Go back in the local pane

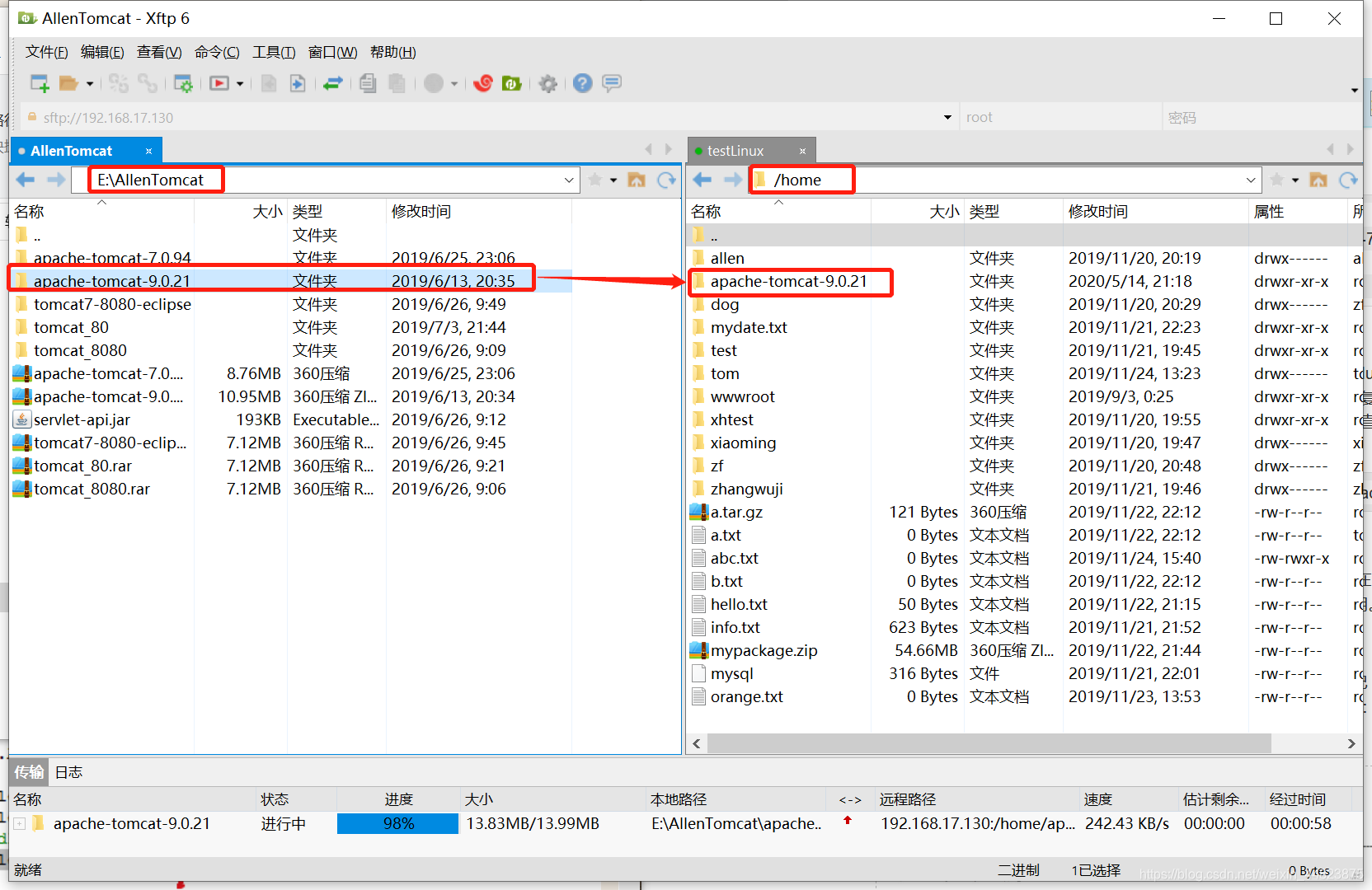click(x=26, y=180)
